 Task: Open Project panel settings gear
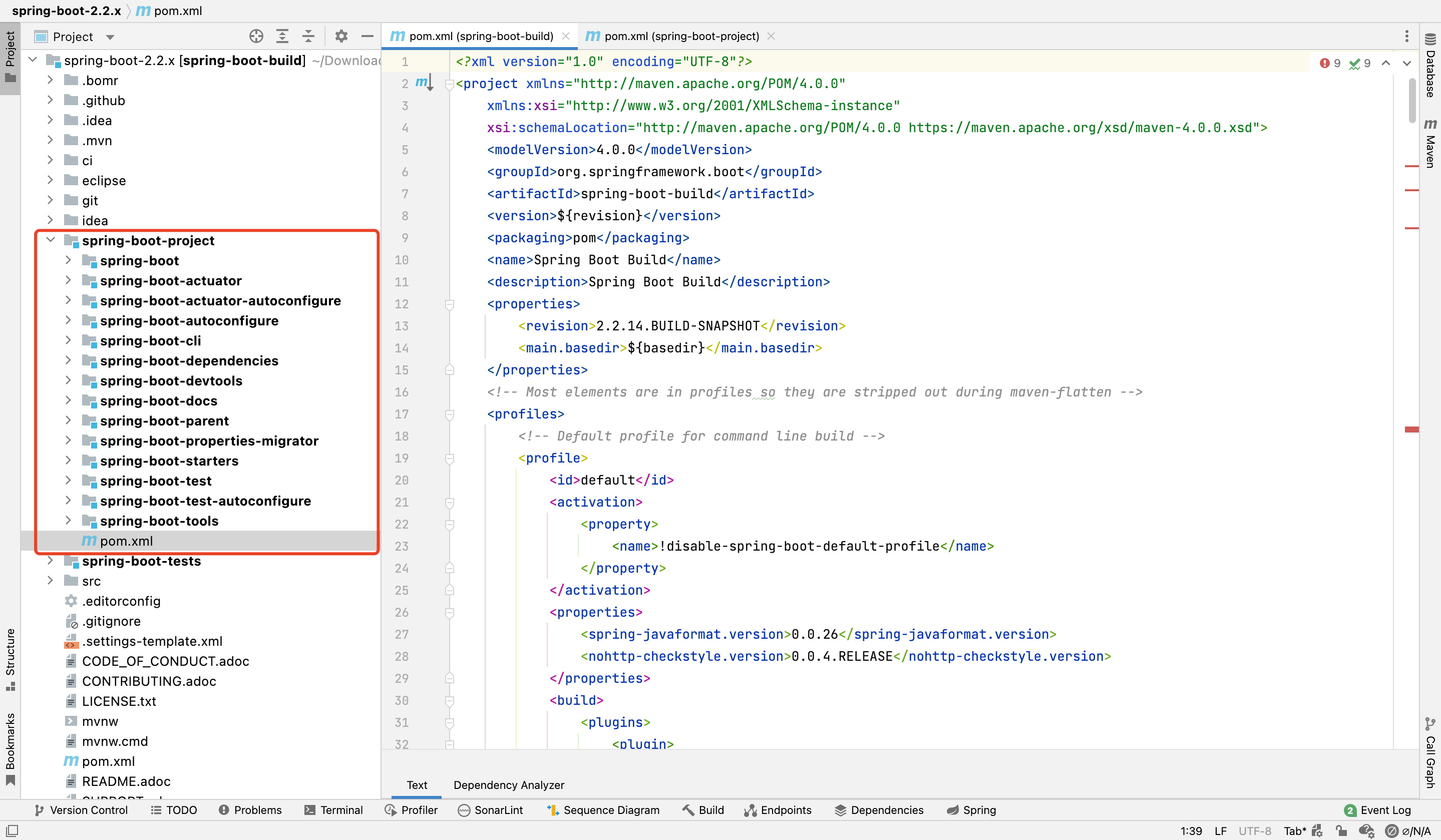pos(341,37)
